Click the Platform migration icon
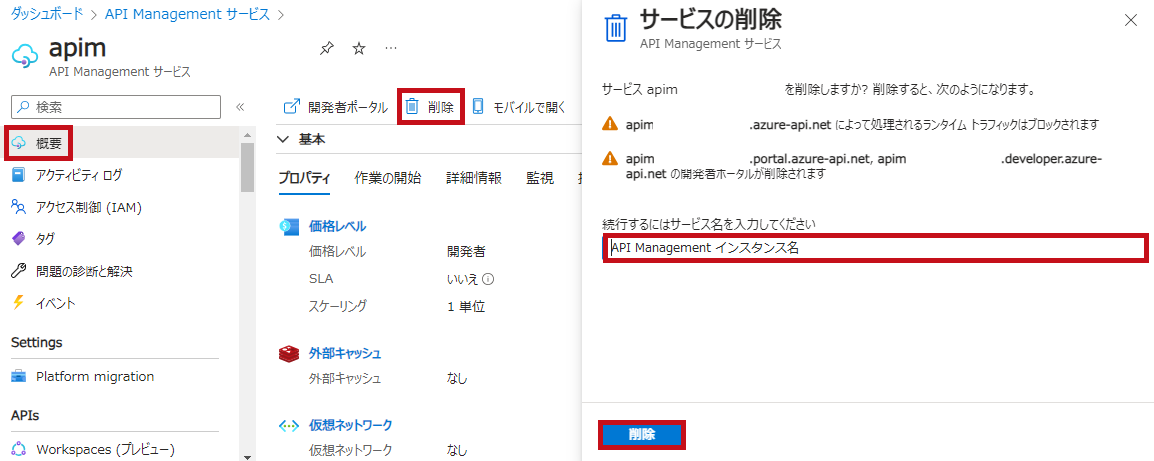The width and height of the screenshot is (1154, 461). coord(19,376)
